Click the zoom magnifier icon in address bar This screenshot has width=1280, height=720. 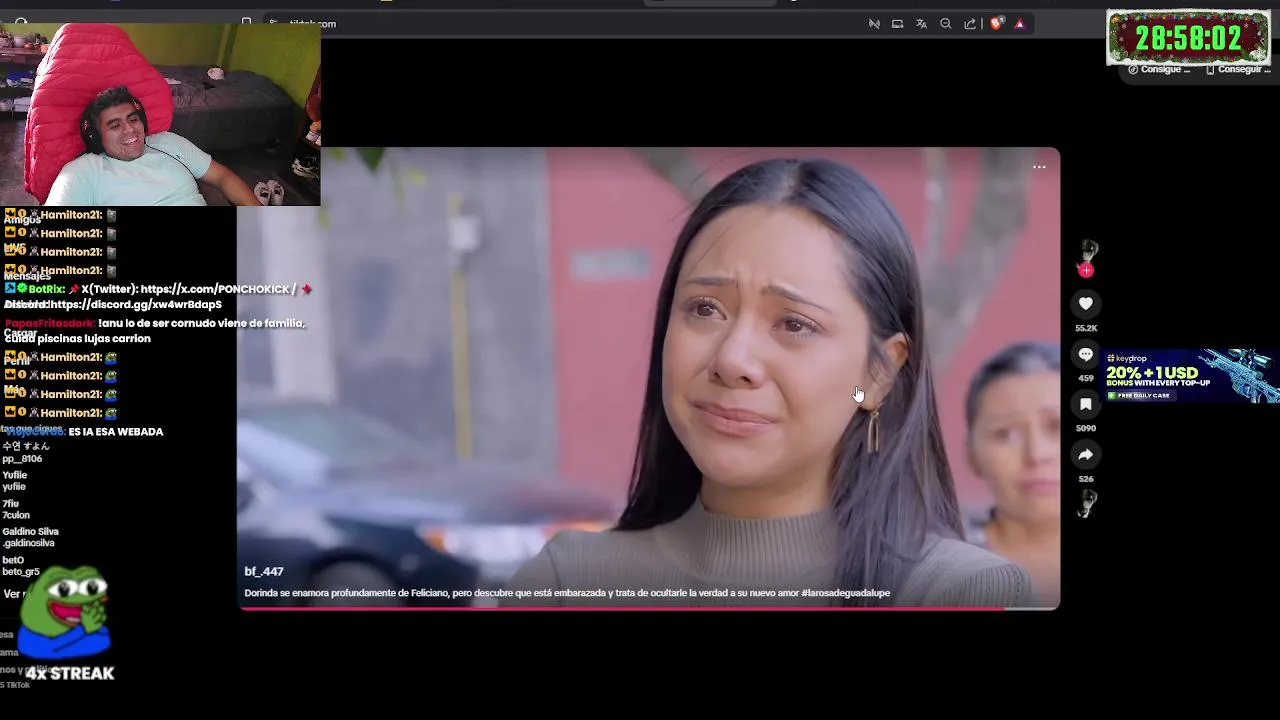click(x=945, y=23)
